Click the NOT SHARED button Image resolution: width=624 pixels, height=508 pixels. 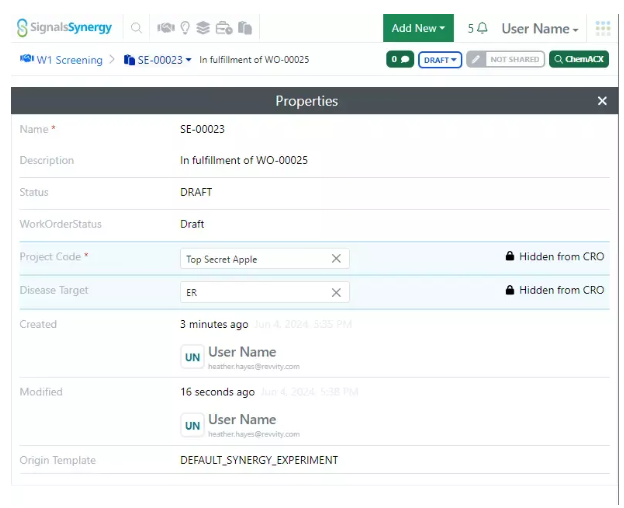[515, 60]
